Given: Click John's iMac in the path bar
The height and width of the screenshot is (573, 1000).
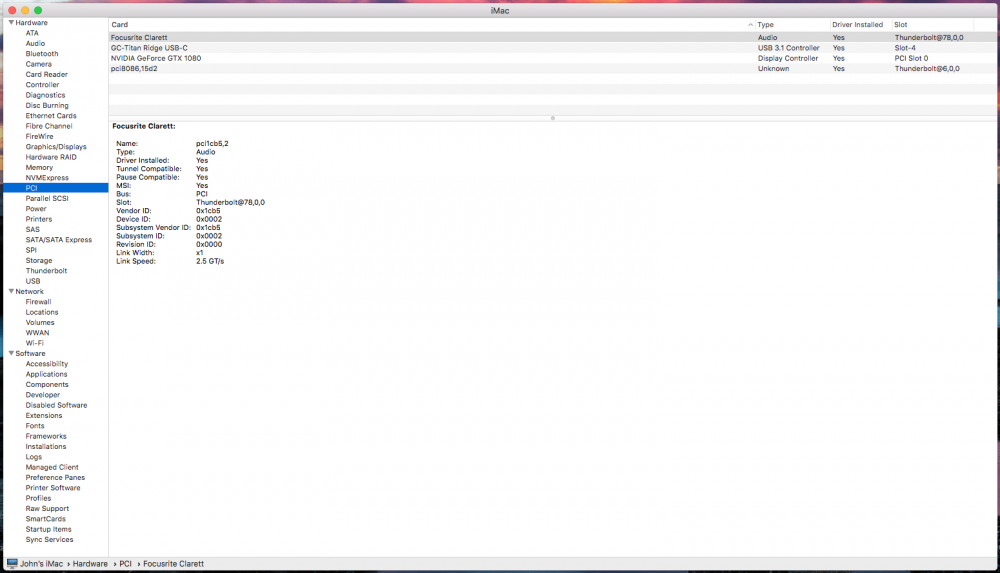Looking at the screenshot, I should (x=41, y=564).
